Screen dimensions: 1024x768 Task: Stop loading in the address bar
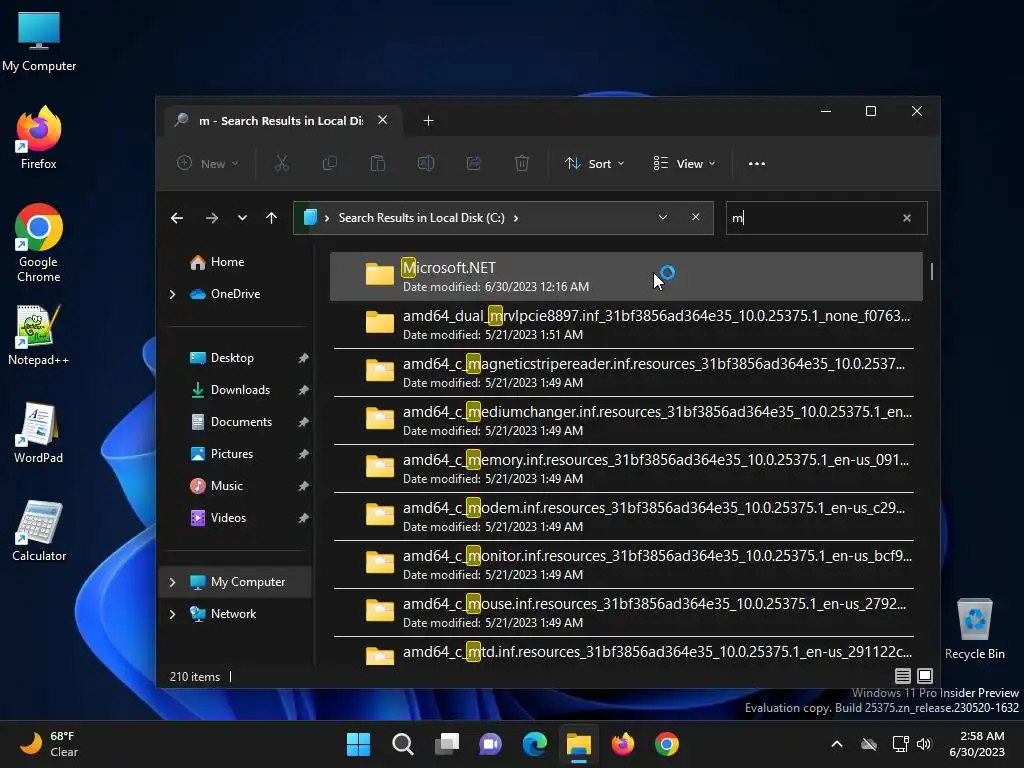coord(696,217)
